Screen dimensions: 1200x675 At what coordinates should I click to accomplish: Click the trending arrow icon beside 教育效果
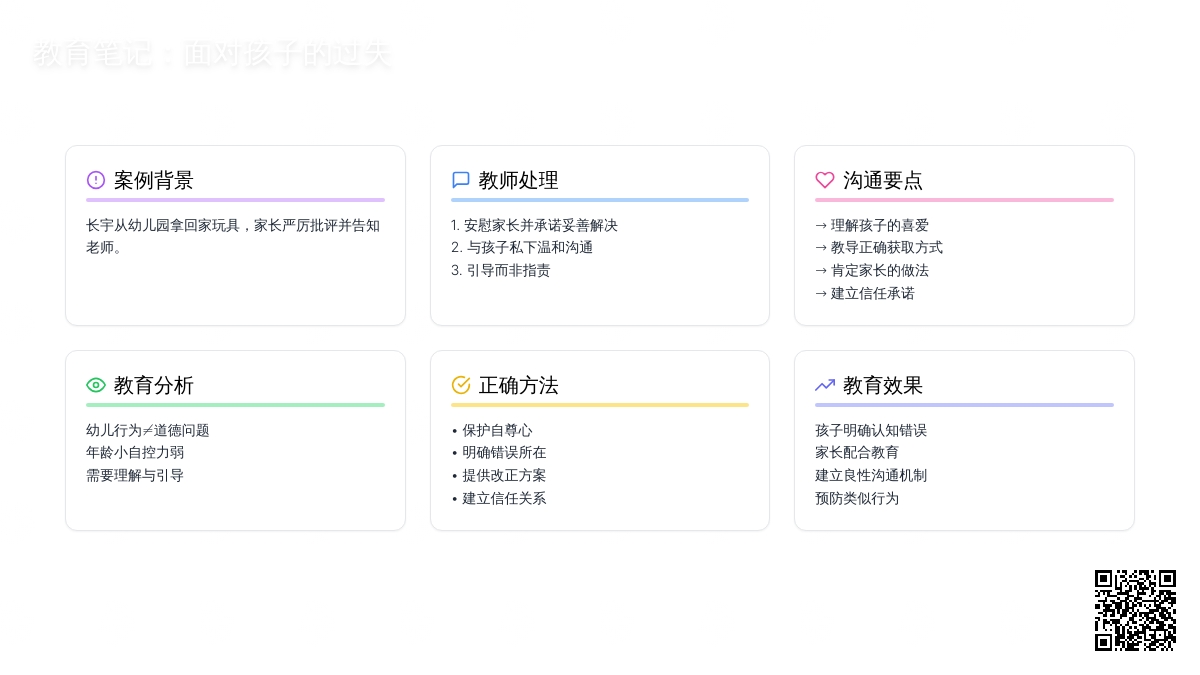click(x=825, y=385)
